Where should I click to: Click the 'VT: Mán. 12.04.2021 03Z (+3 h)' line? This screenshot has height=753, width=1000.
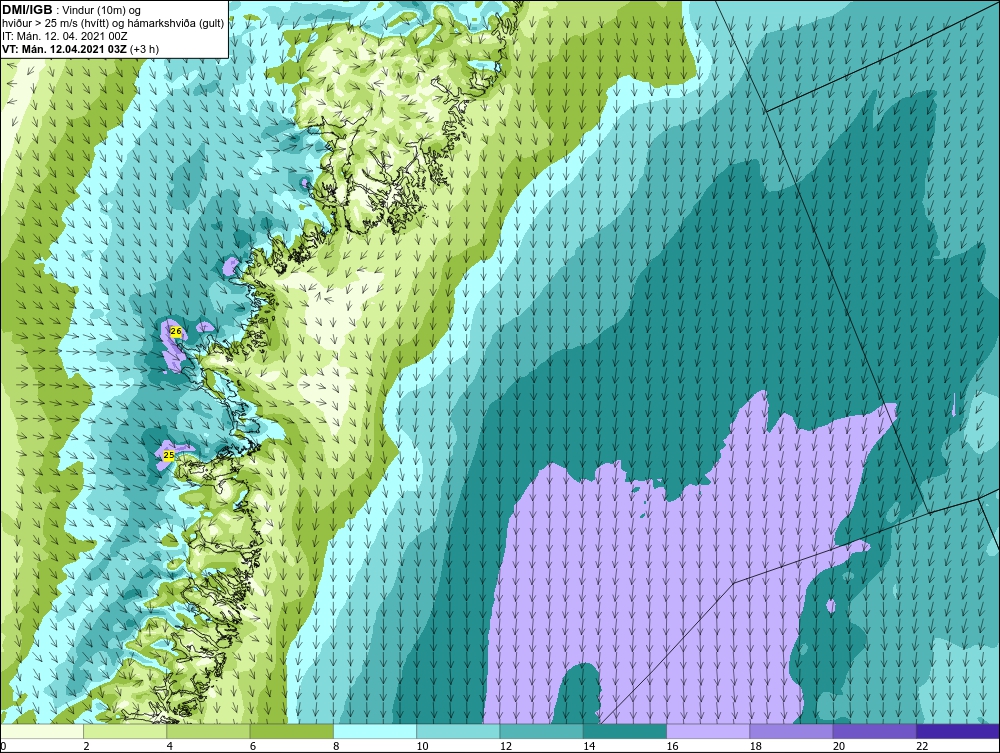click(x=81, y=49)
